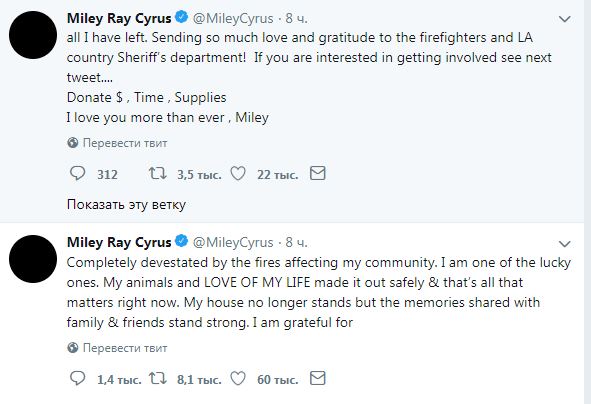Like the tweet with 60 тыс. likes

pyautogui.click(x=238, y=378)
